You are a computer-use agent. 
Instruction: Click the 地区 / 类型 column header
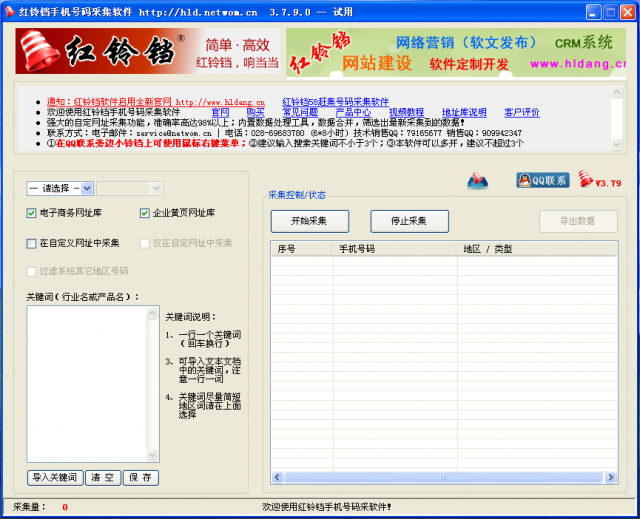(x=537, y=249)
